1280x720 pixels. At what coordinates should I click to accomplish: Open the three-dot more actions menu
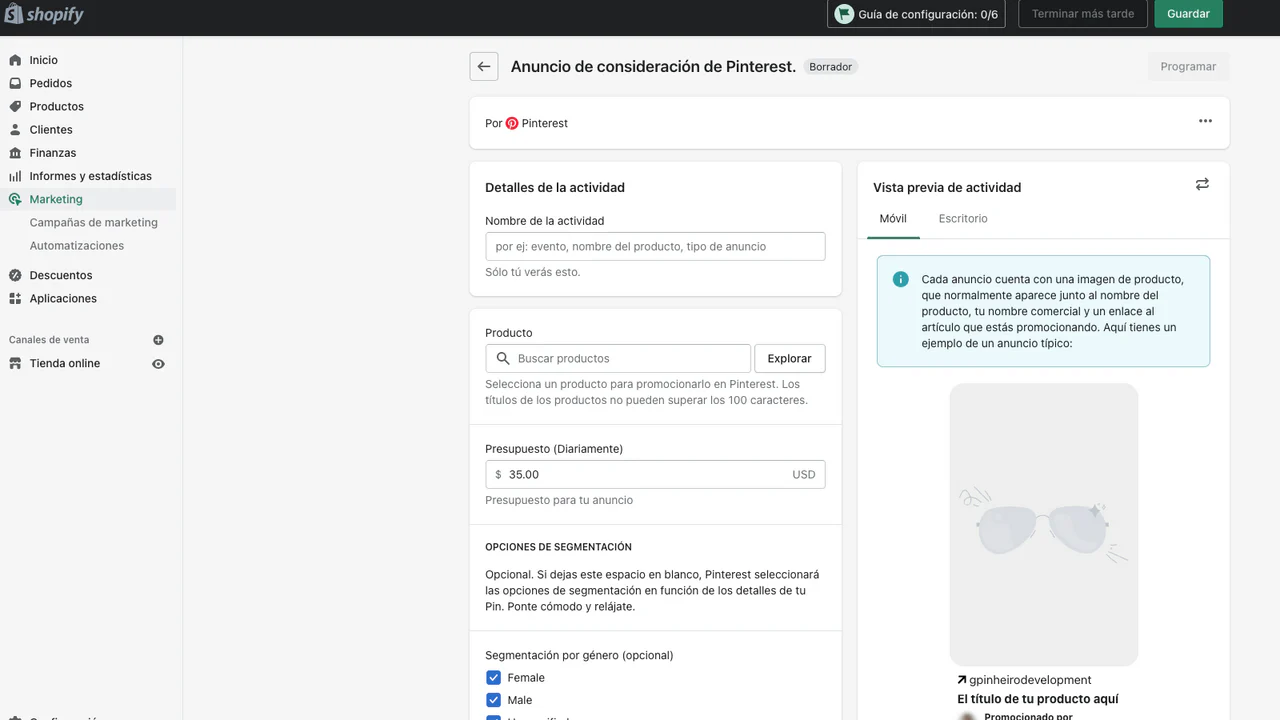[1205, 121]
